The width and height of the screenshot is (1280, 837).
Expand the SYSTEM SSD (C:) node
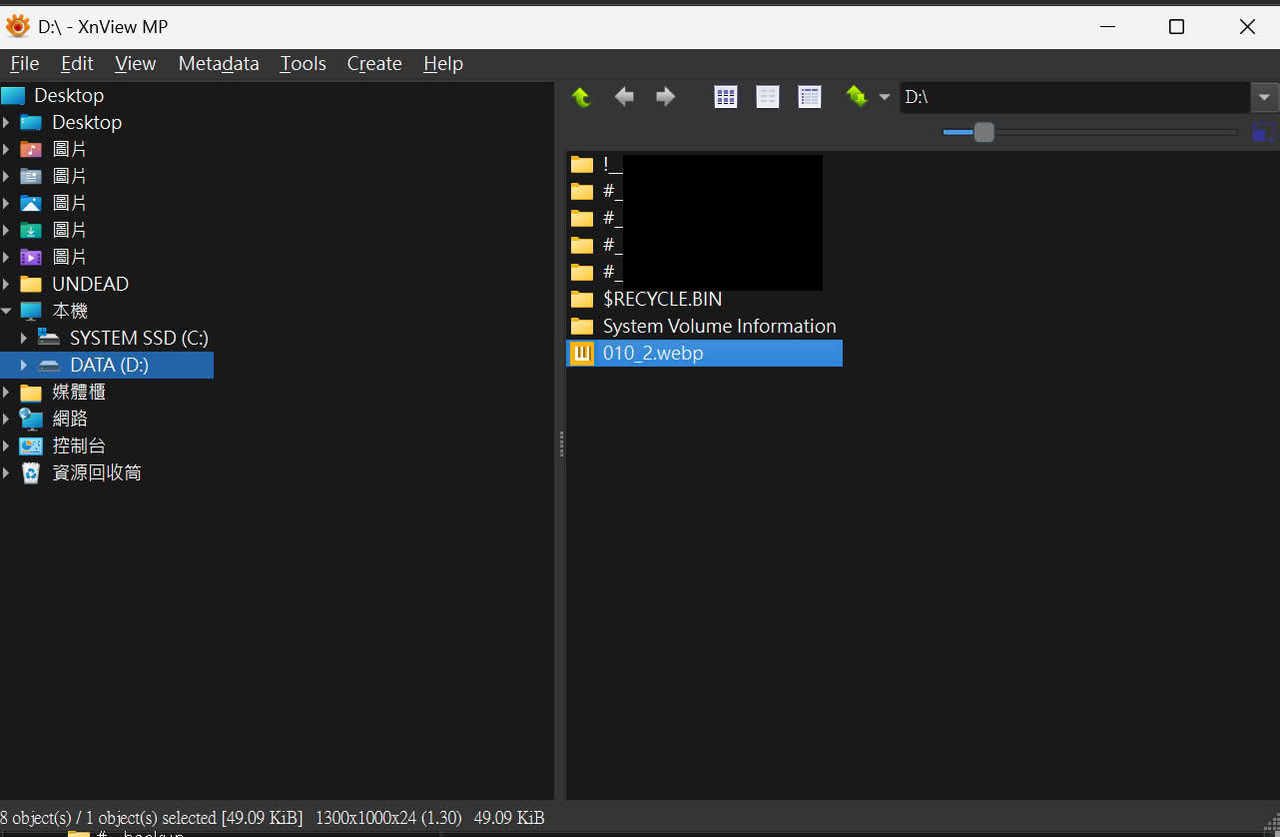pos(24,338)
